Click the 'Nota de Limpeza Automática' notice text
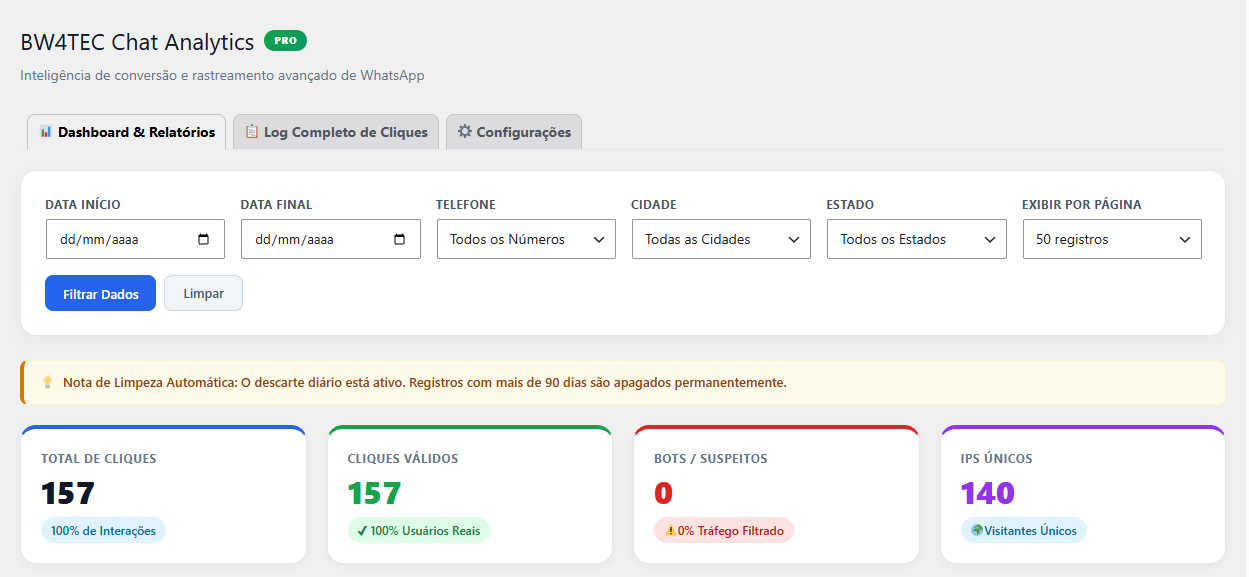The width and height of the screenshot is (1249, 577). (x=424, y=382)
